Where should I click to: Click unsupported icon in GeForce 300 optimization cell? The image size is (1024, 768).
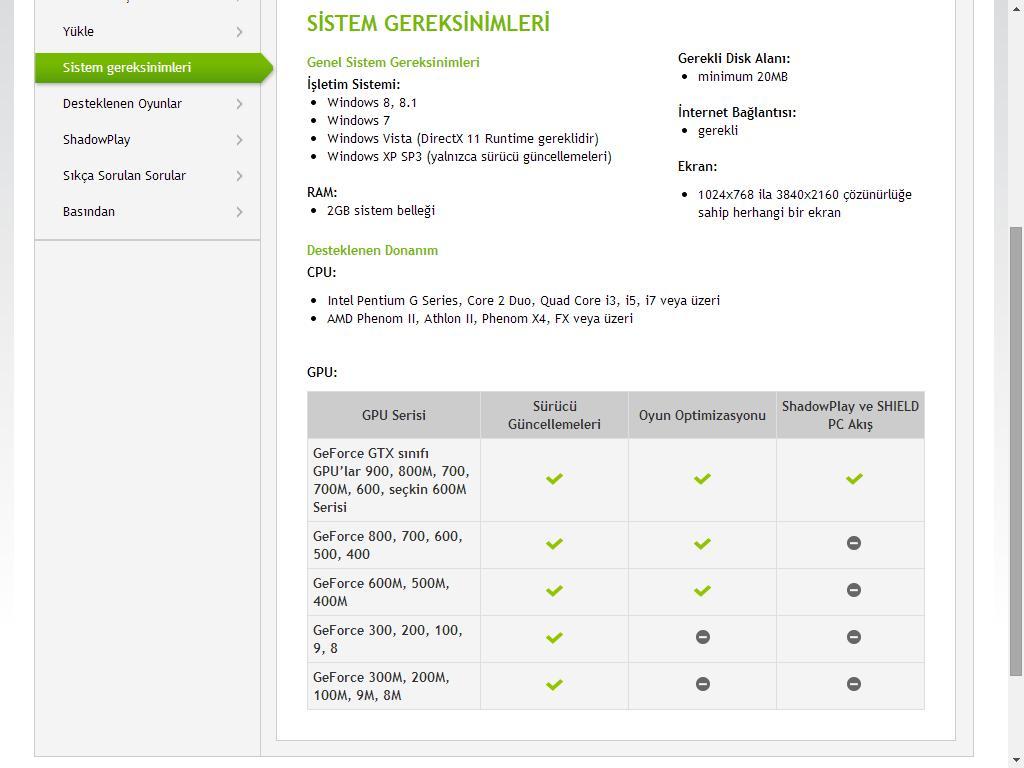pos(702,637)
